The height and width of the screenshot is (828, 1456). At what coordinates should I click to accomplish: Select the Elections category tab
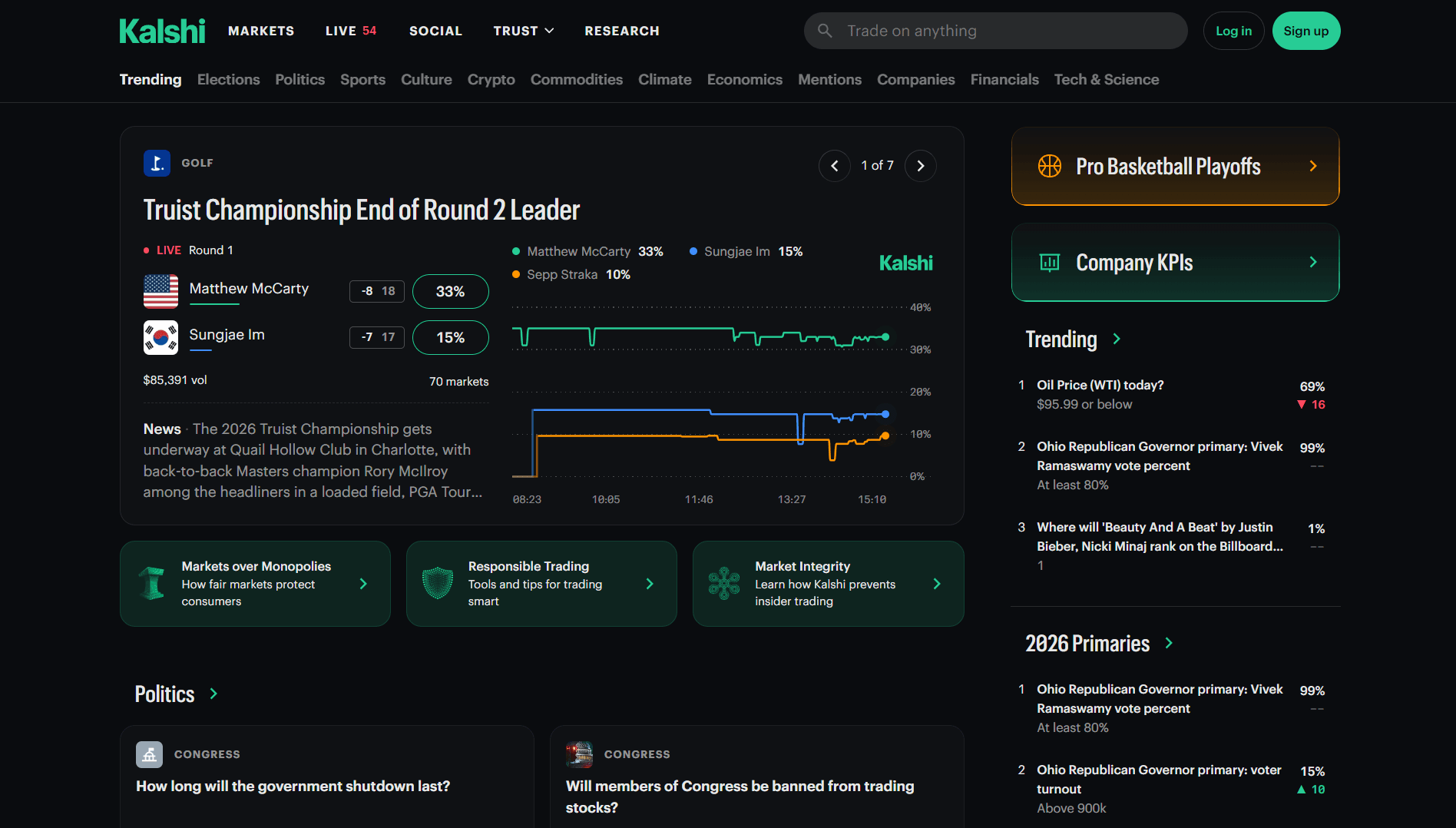tap(228, 79)
